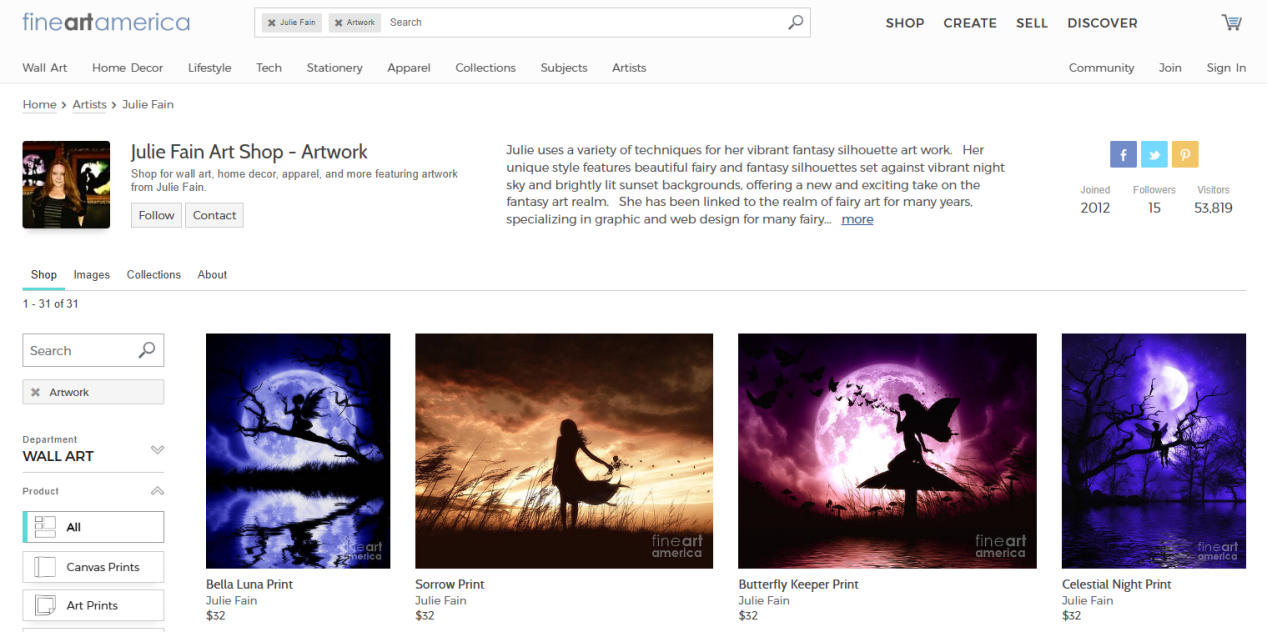Switch to the About tab
The width and height of the screenshot is (1267, 632).
coord(212,275)
